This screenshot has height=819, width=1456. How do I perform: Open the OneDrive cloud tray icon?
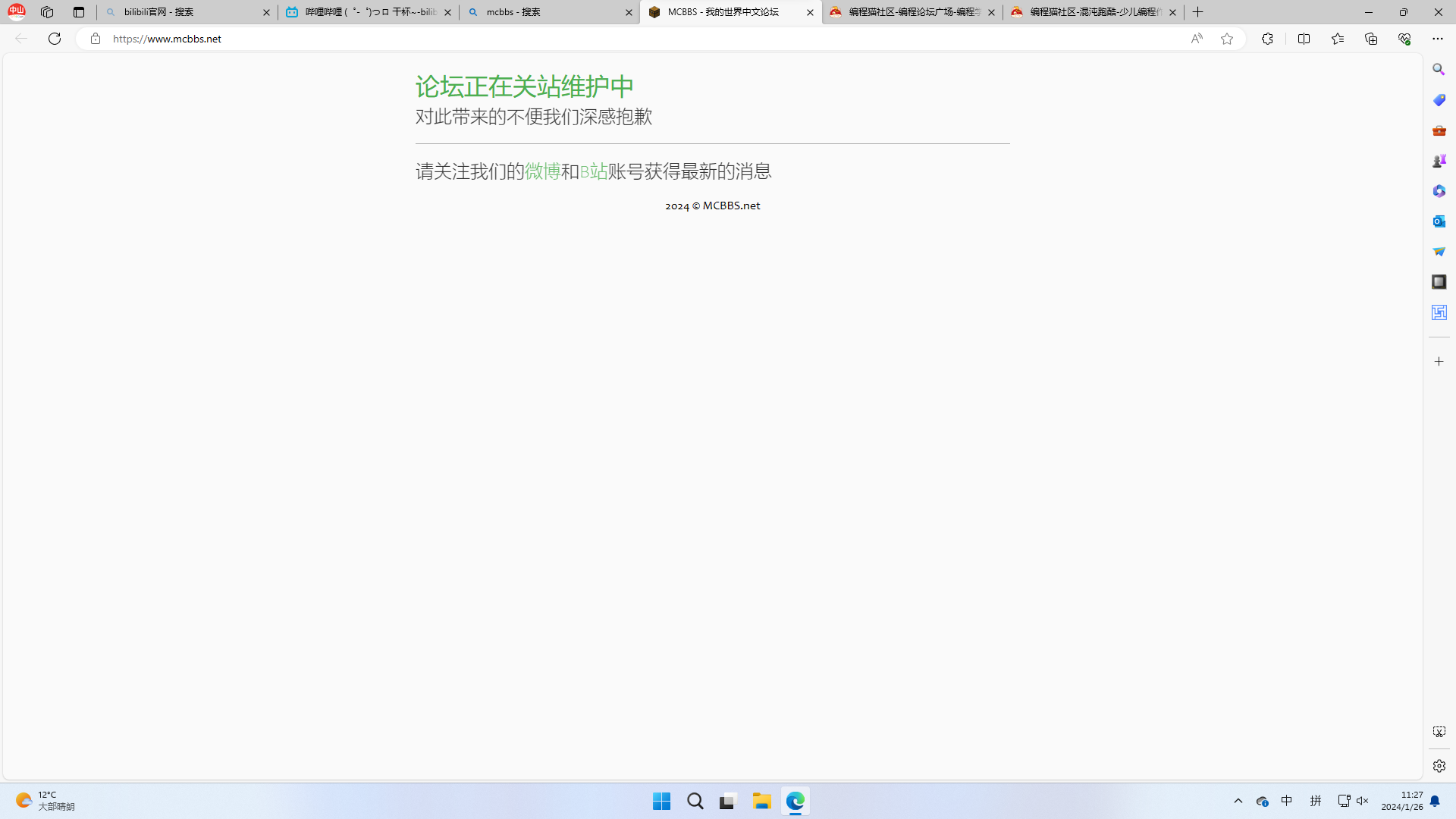[1262, 801]
